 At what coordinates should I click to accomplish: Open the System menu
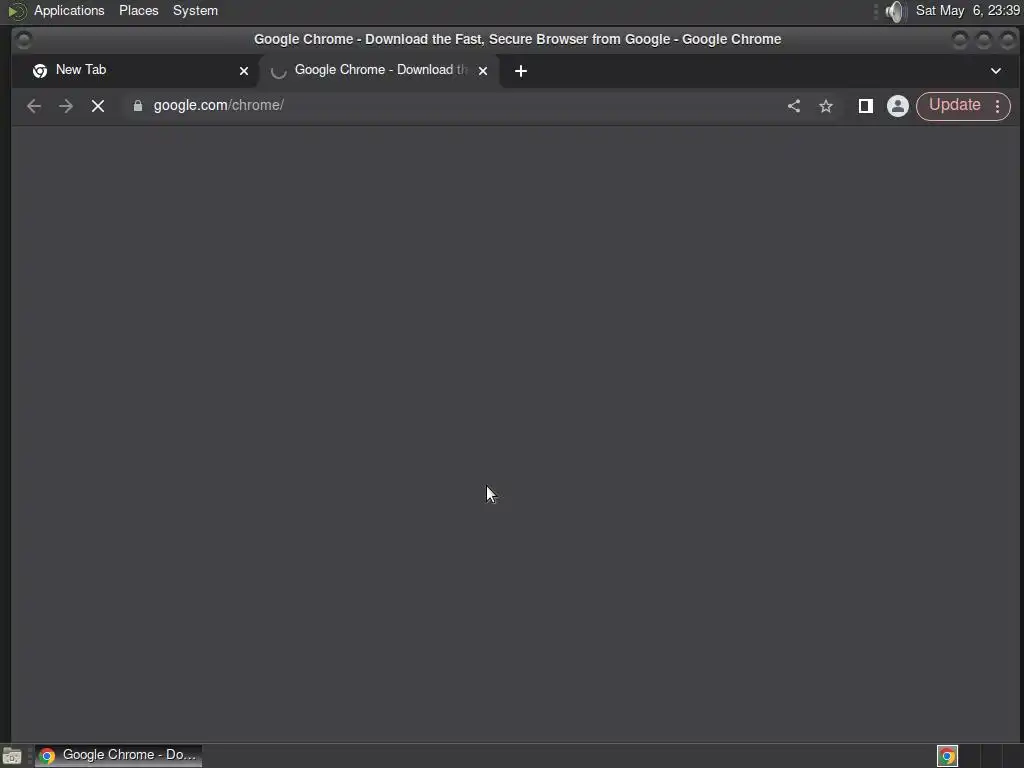195,10
